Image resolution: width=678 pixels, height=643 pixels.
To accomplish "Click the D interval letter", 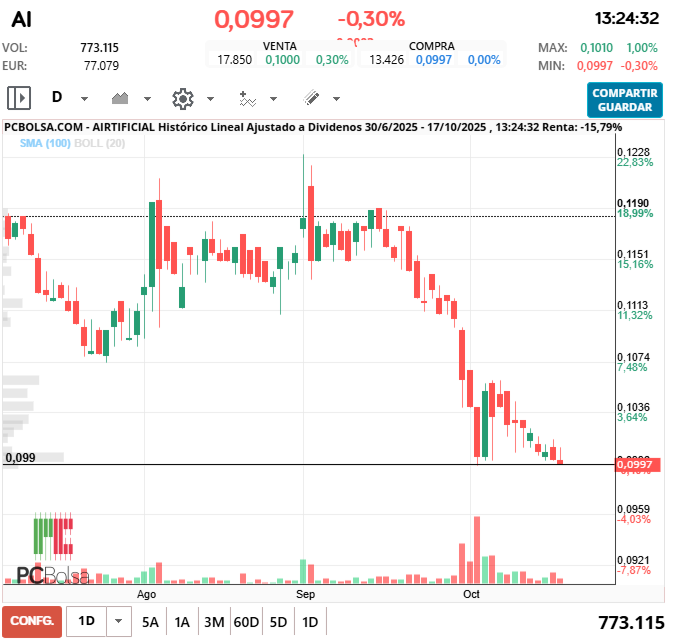I will pyautogui.click(x=57, y=98).
